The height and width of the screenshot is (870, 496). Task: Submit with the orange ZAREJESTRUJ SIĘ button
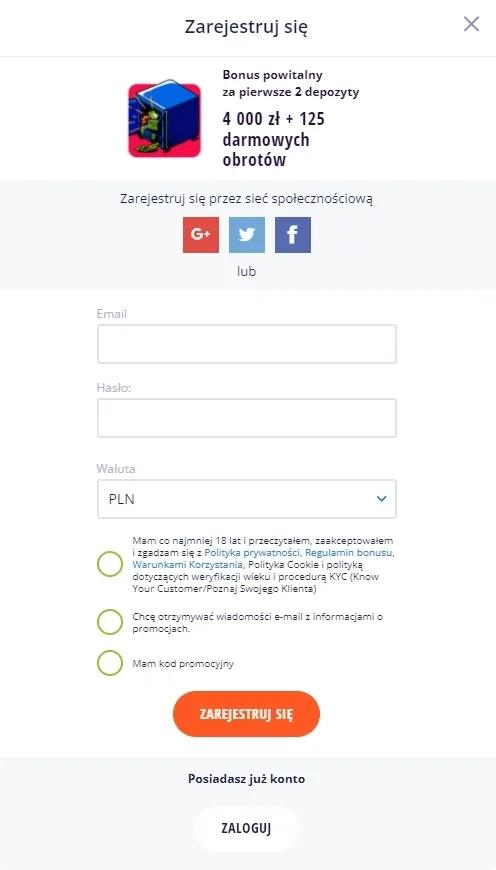click(x=246, y=714)
